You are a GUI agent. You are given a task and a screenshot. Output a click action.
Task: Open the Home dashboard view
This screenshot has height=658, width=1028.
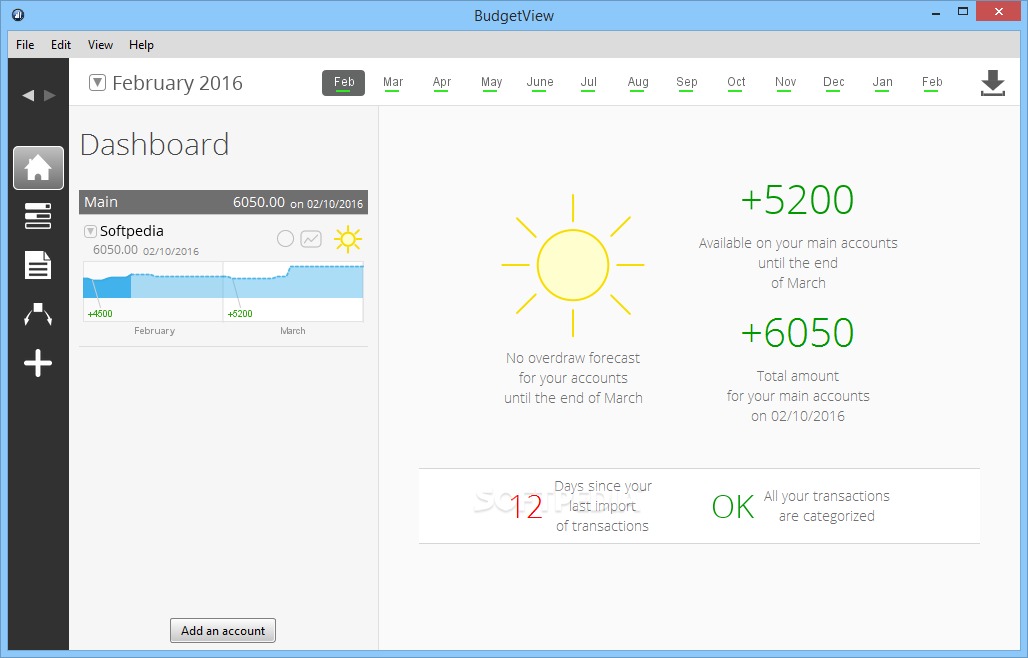[x=38, y=168]
